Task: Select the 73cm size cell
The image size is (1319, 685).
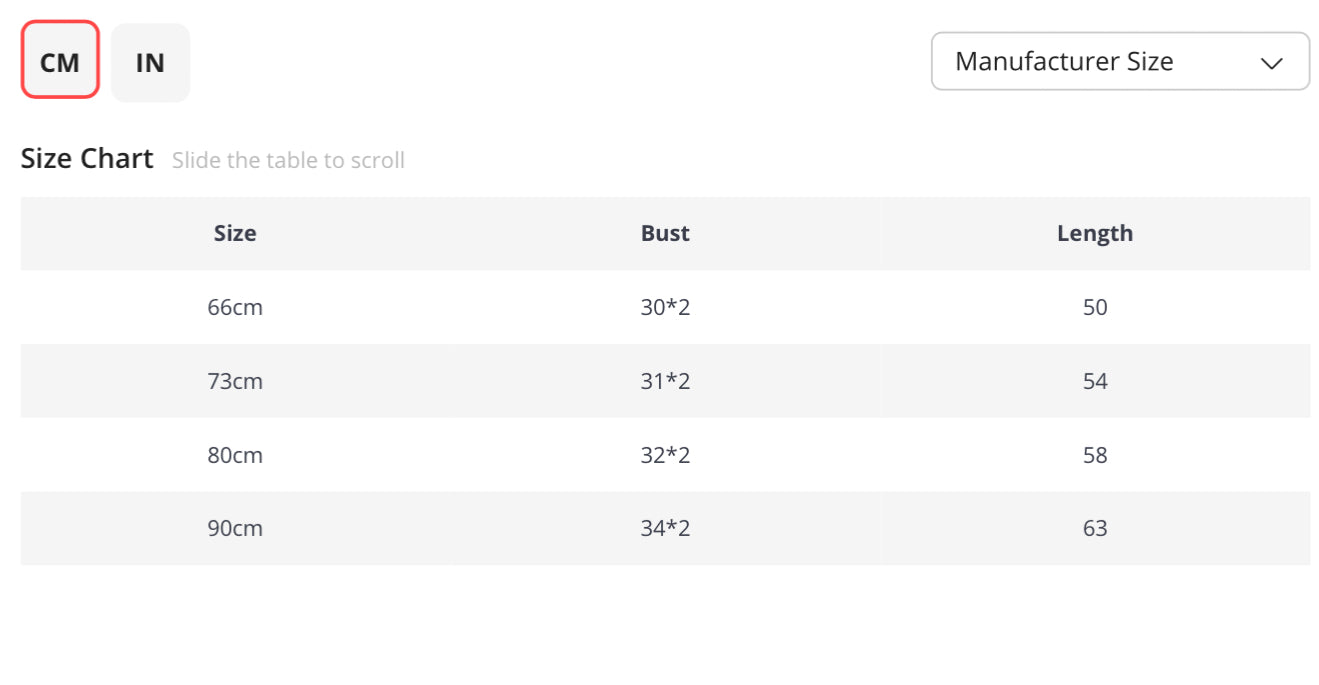Action: [235, 381]
